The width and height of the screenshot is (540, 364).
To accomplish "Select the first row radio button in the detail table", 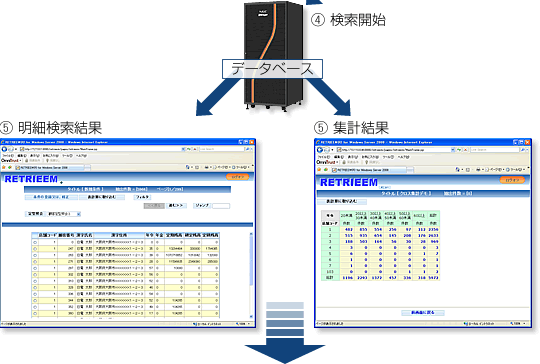I will [35, 242].
